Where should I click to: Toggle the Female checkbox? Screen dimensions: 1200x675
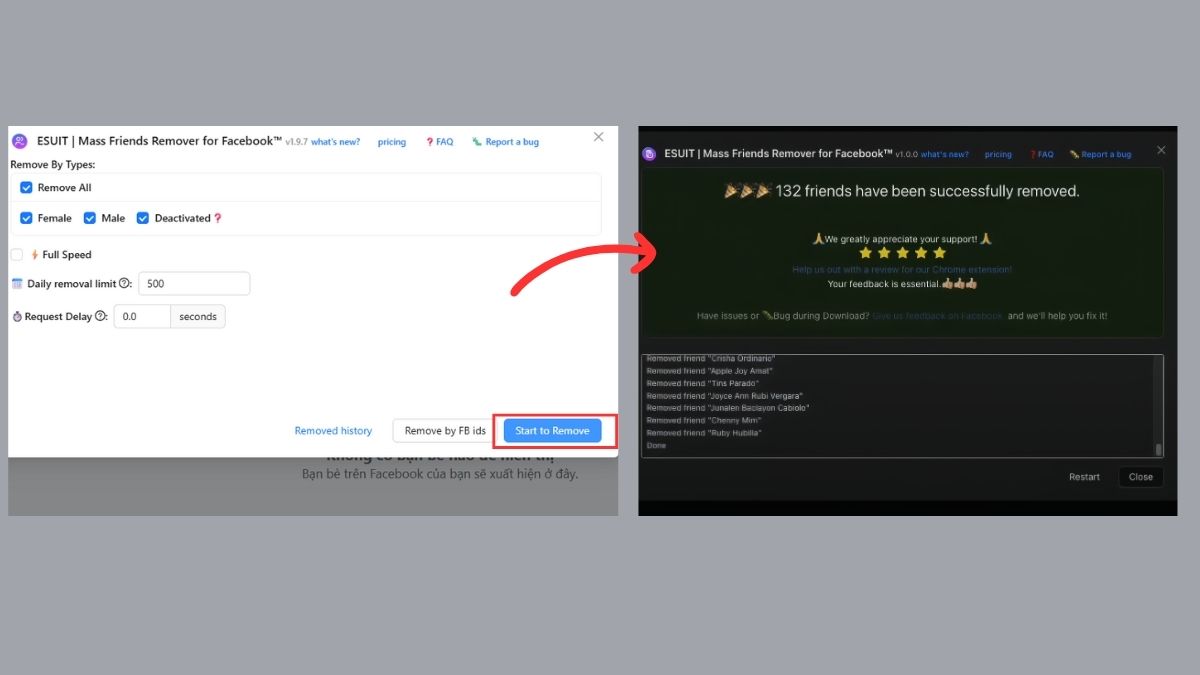(27, 218)
